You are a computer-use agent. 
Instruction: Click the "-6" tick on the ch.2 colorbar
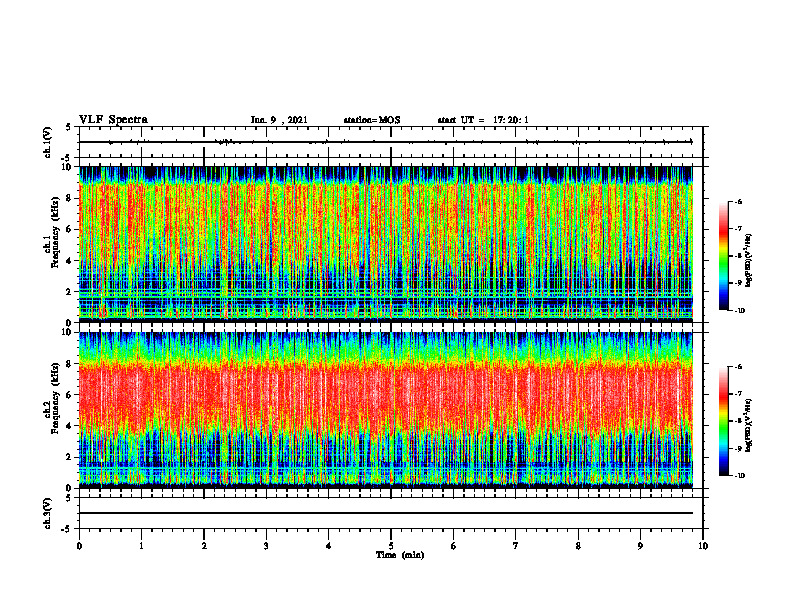pyautogui.click(x=738, y=367)
